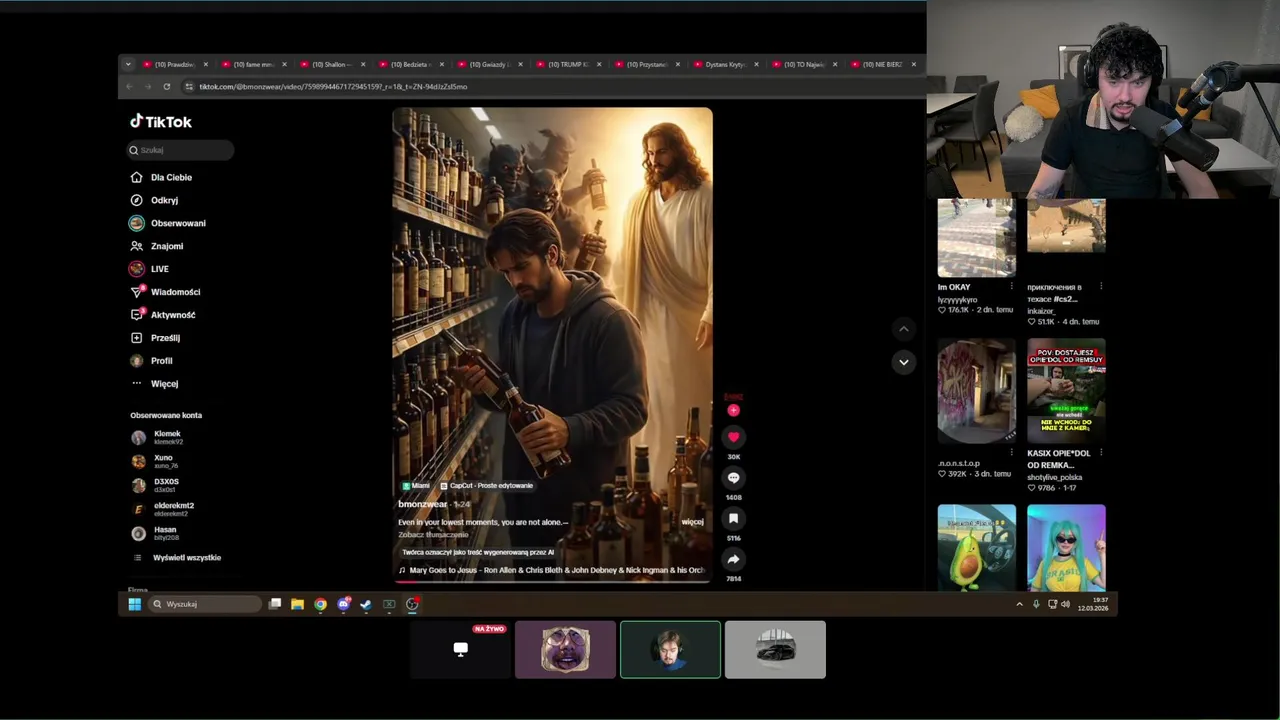Image resolution: width=1280 pixels, height=720 pixels.
Task: Show hidden system tray icons
Action: click(1019, 604)
